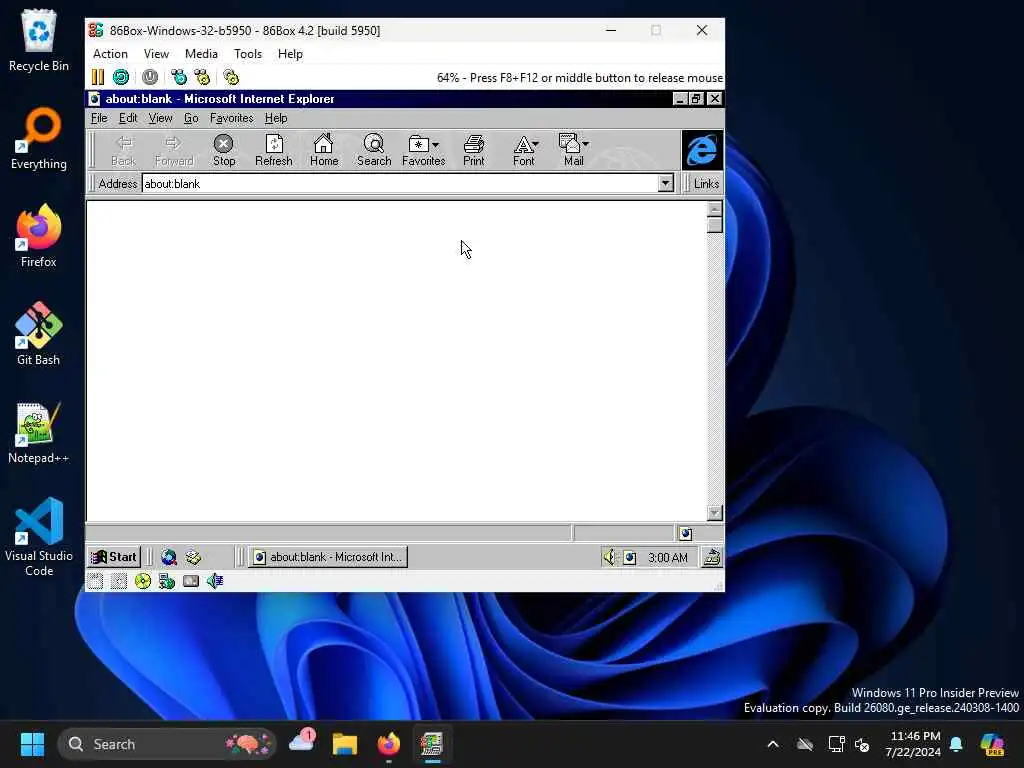The height and width of the screenshot is (768, 1024).
Task: Print the page using the Print icon
Action: (x=474, y=150)
